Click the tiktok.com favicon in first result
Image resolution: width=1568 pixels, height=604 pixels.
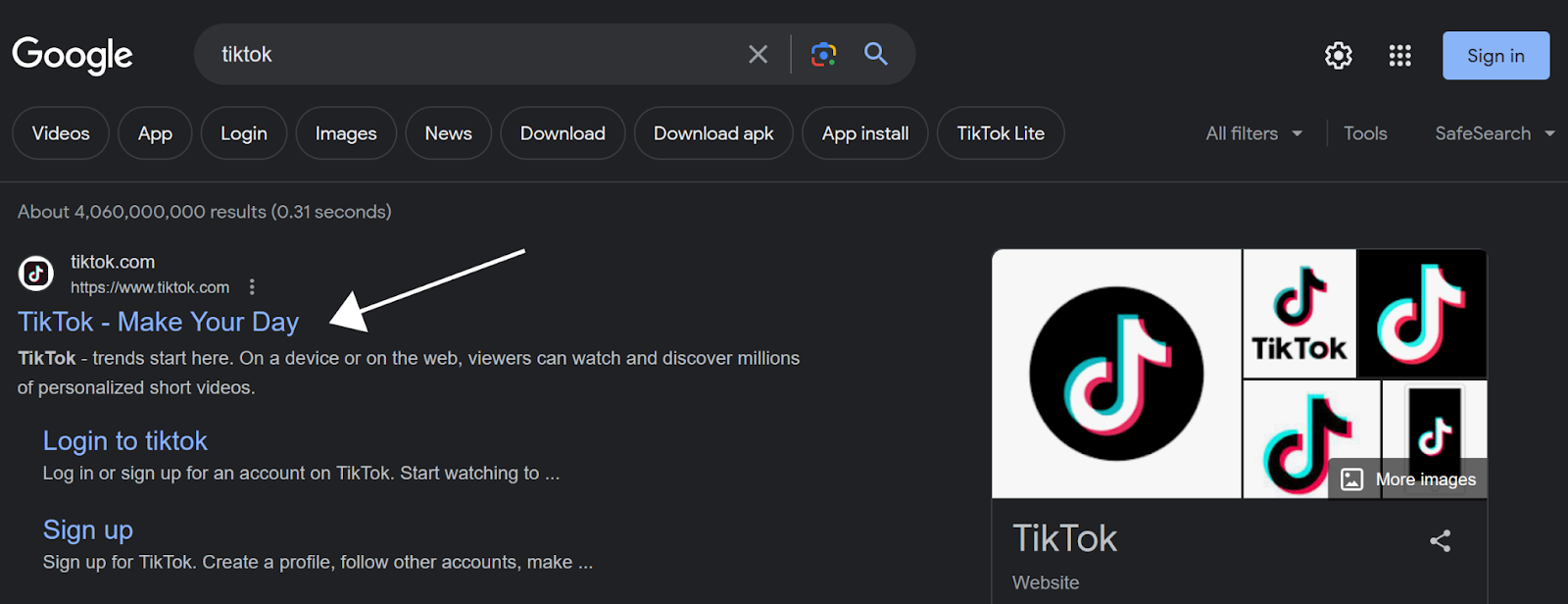36,274
